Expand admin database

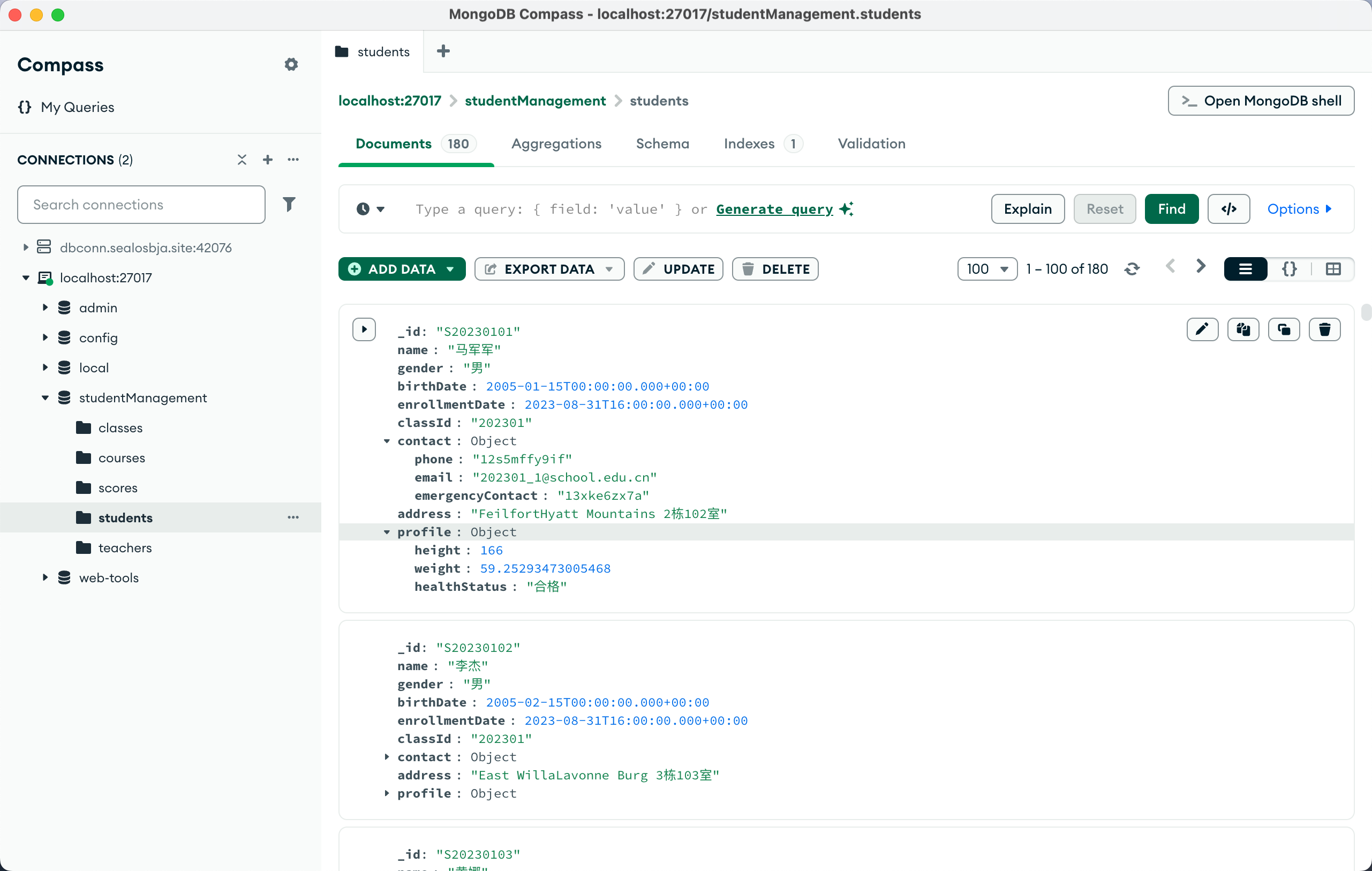(45, 308)
